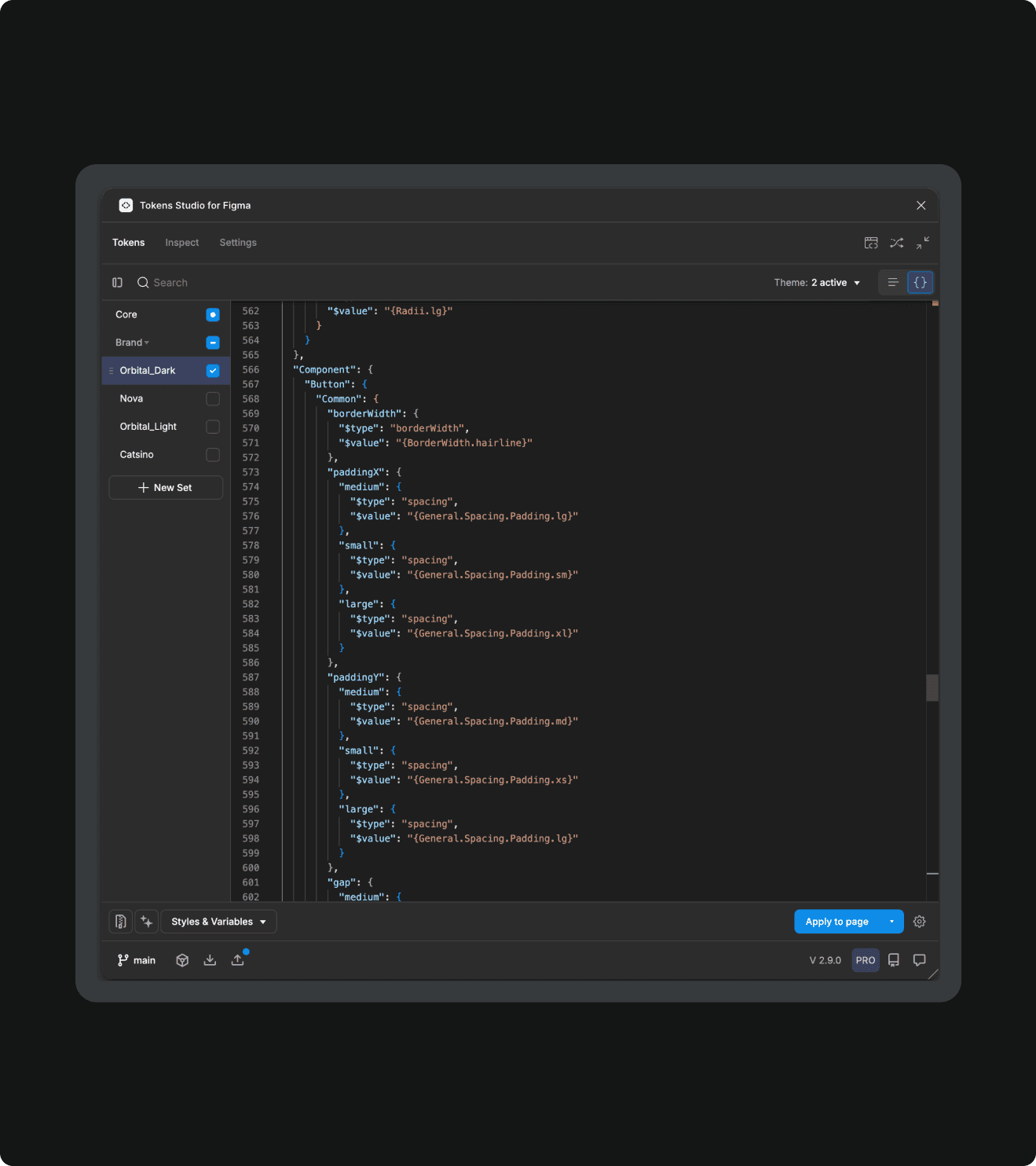1036x1166 pixels.
Task: Click "paddingY" key on line 587
Action: [x=356, y=677]
